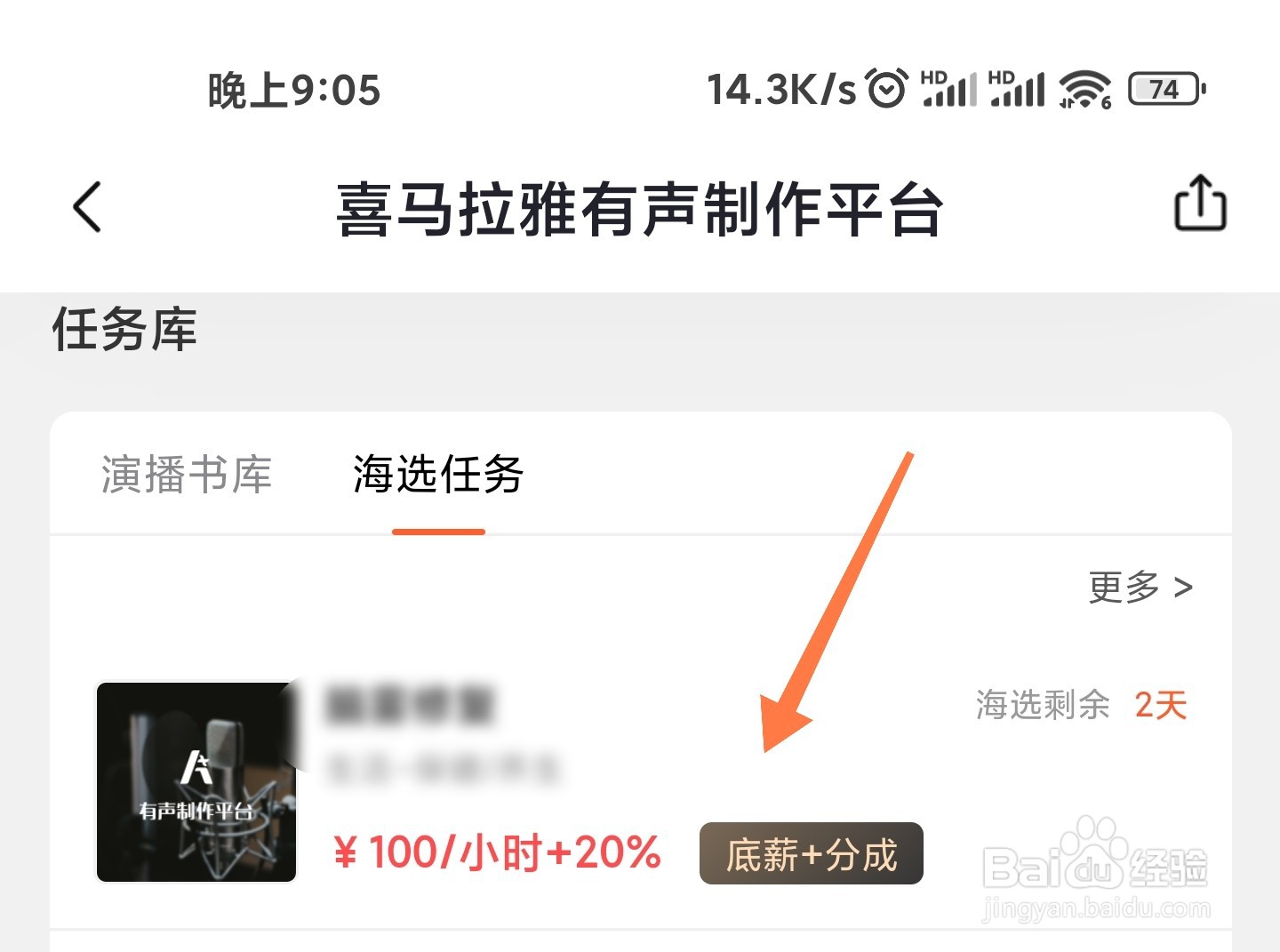Tap the first HD signal bars icon
The height and width of the screenshot is (952, 1280).
click(949, 88)
